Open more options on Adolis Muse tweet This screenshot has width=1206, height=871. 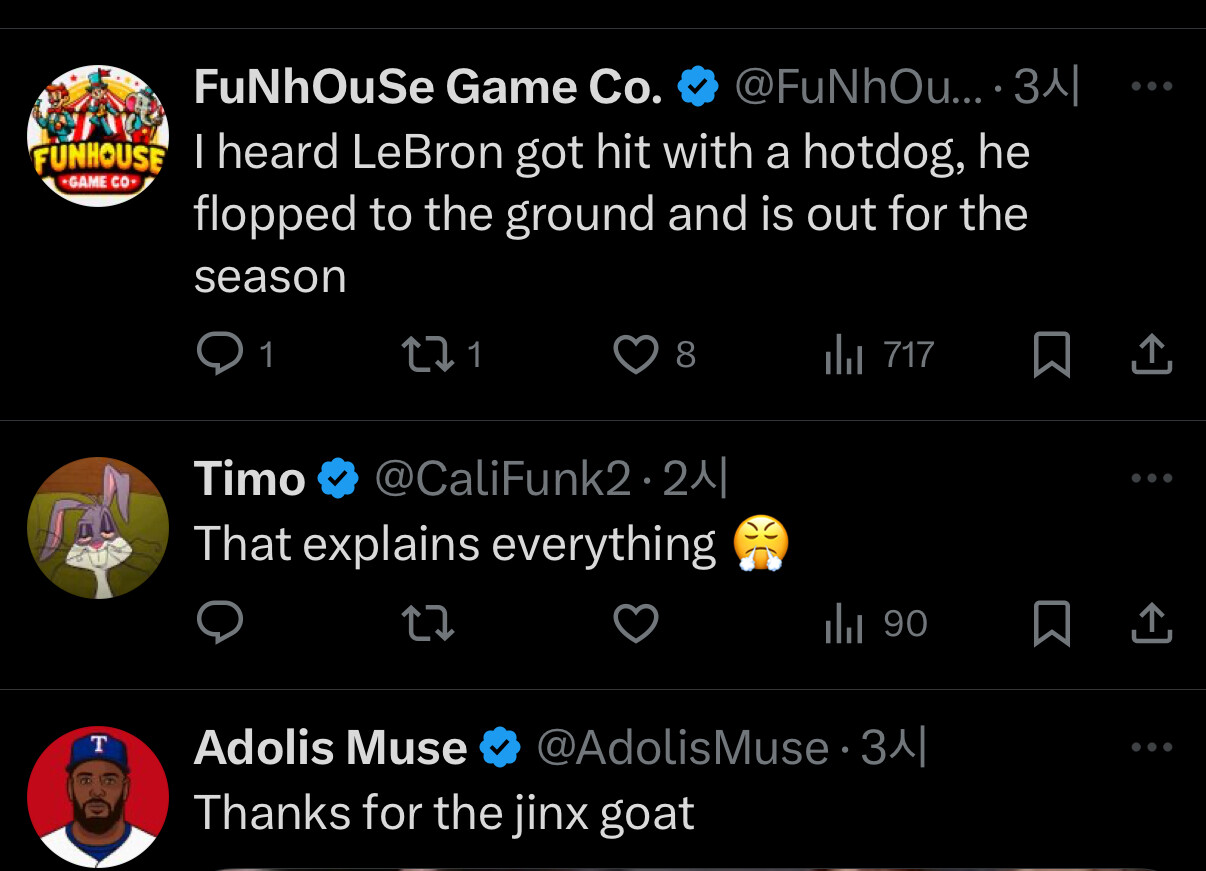[1151, 747]
